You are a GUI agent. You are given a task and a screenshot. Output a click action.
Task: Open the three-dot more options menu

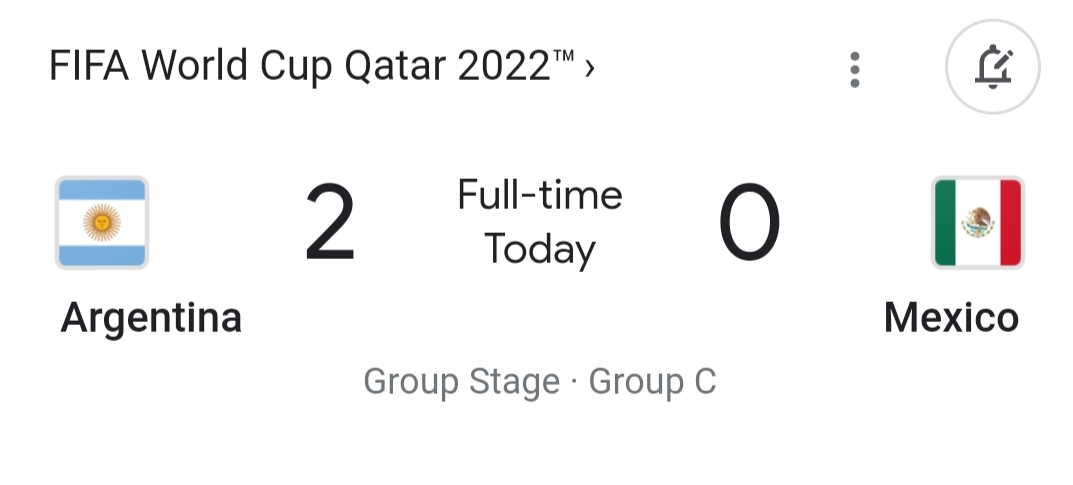click(x=854, y=69)
